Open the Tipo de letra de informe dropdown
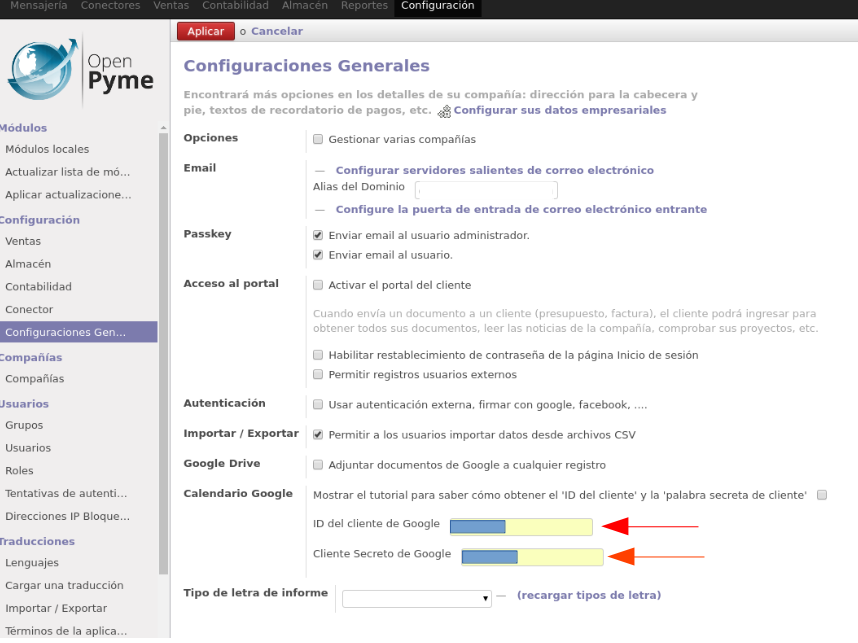 coord(417,598)
